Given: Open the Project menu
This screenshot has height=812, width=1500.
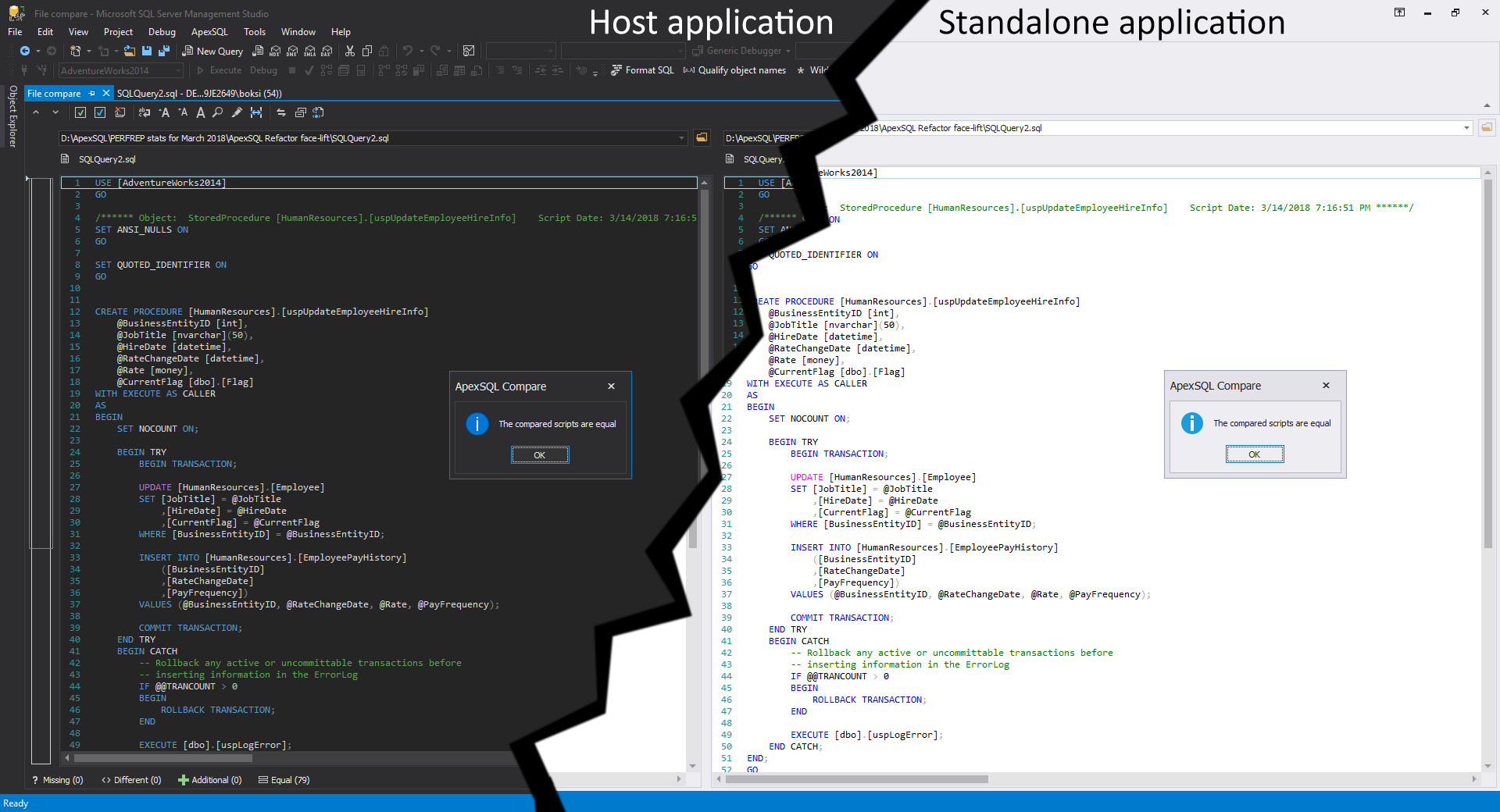Looking at the screenshot, I should click(x=118, y=32).
